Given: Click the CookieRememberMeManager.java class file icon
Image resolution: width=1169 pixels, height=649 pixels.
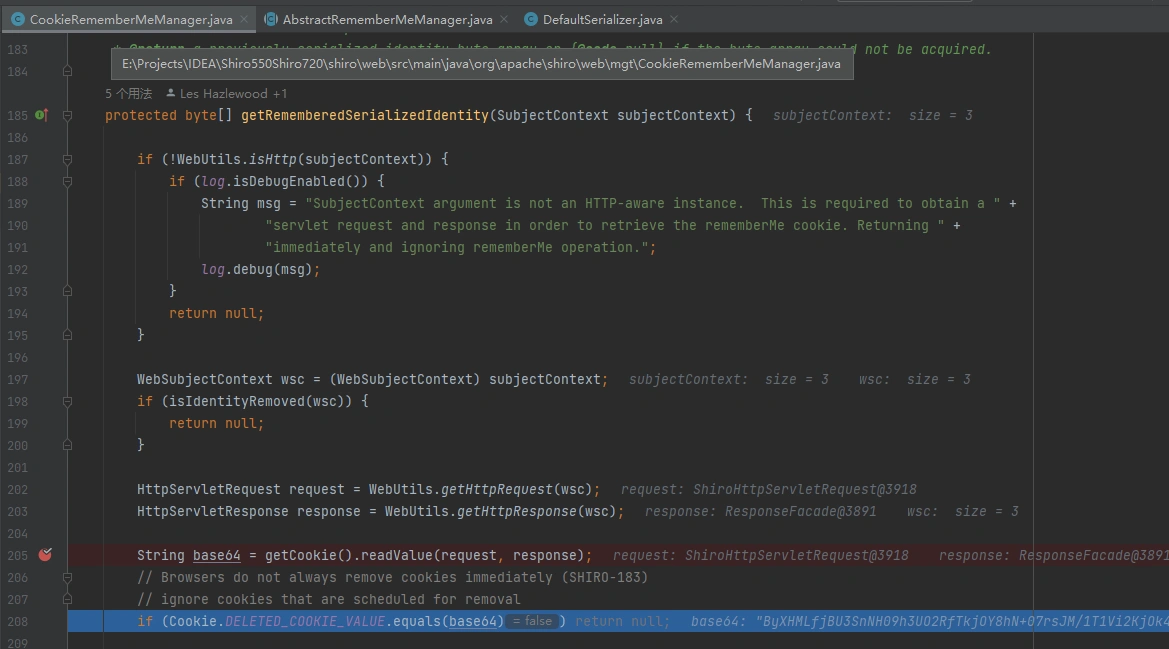Looking at the screenshot, I should click(x=17, y=19).
